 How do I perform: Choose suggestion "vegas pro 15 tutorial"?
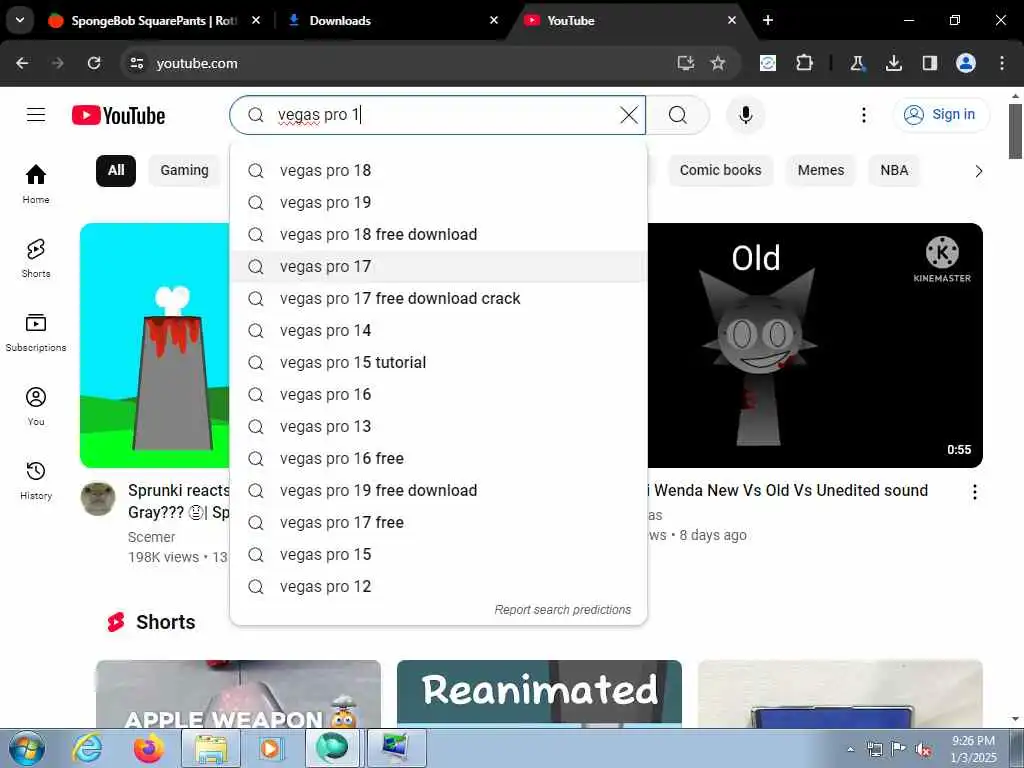coord(438,362)
